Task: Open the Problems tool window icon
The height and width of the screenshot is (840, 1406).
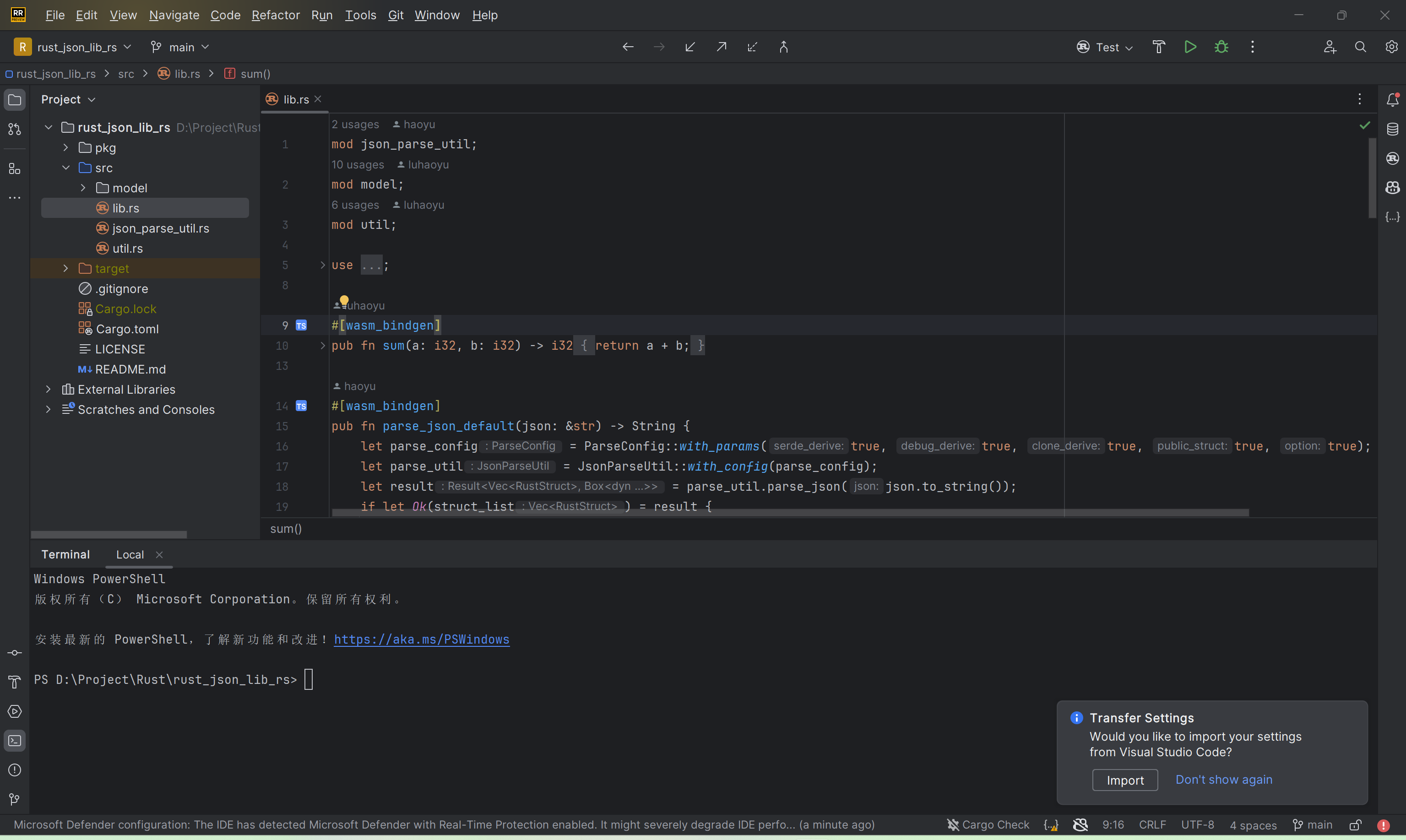Action: coord(15,770)
